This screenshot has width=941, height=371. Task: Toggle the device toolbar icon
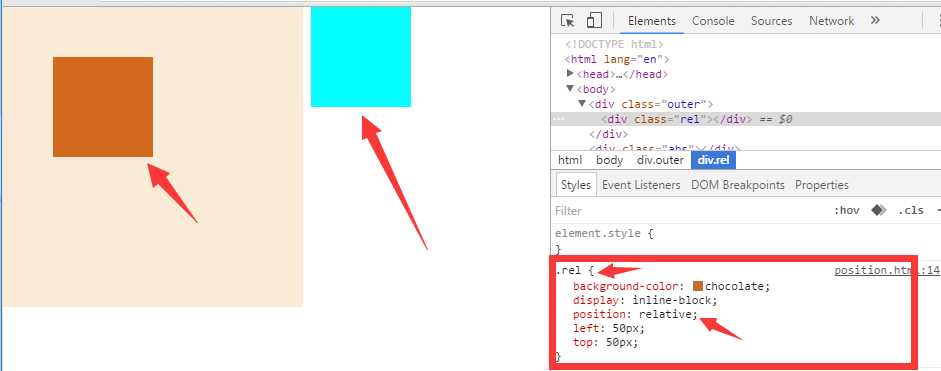[594, 20]
